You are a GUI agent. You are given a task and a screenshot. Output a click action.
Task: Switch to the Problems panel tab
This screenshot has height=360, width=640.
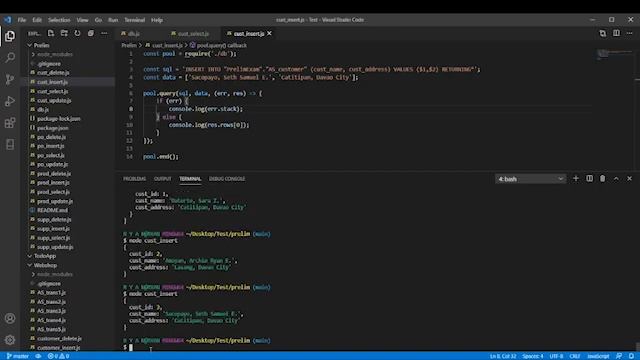pos(134,179)
